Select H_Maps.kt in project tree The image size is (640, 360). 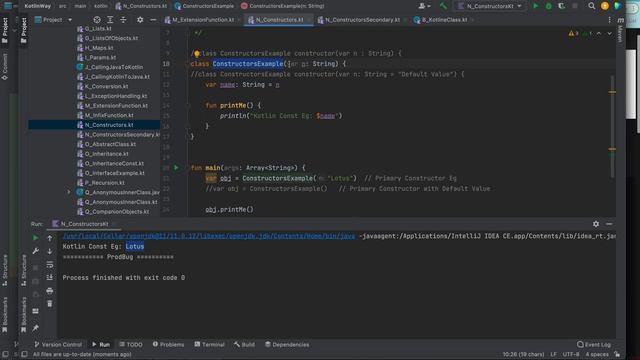[x=99, y=48]
